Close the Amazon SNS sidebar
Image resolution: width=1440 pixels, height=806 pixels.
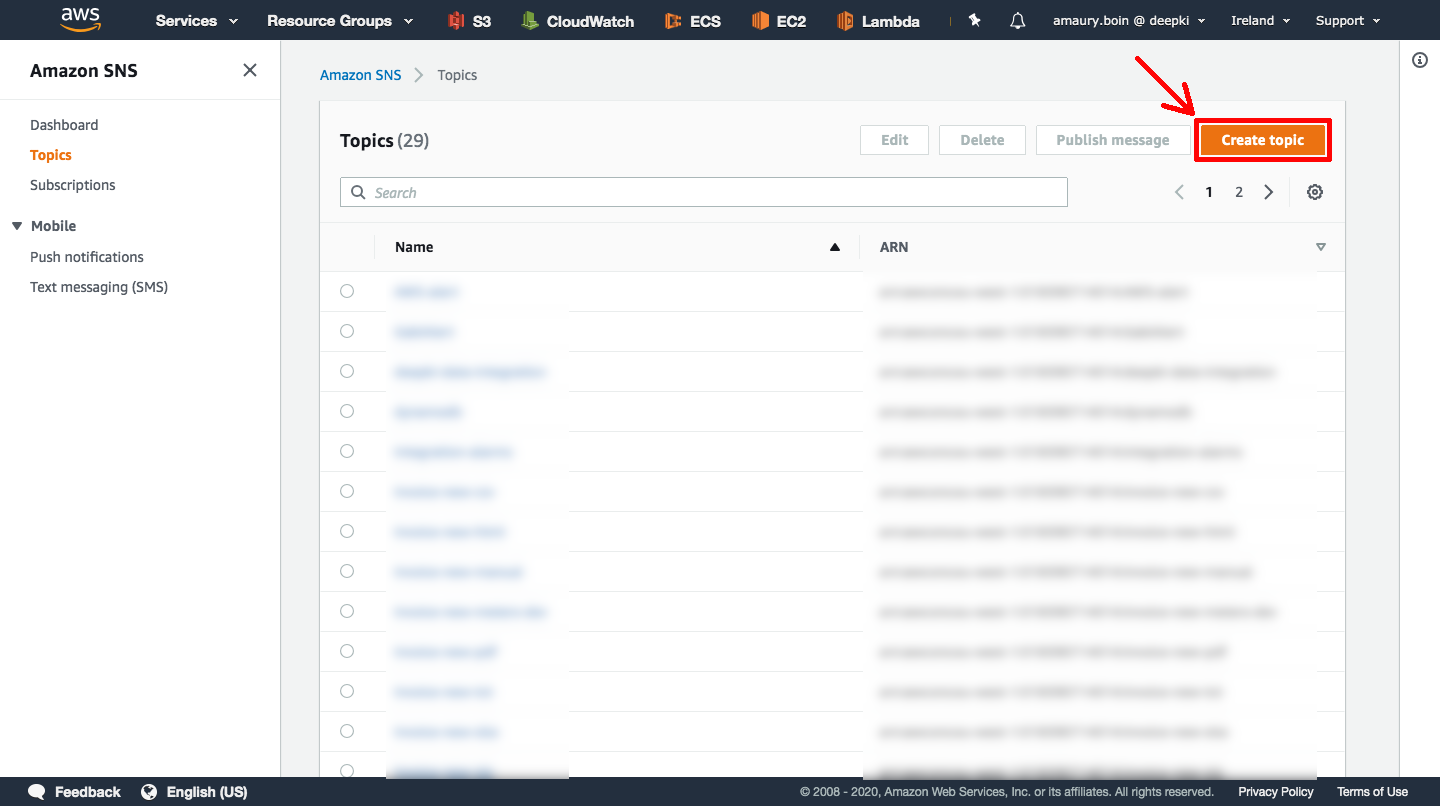[250, 70]
